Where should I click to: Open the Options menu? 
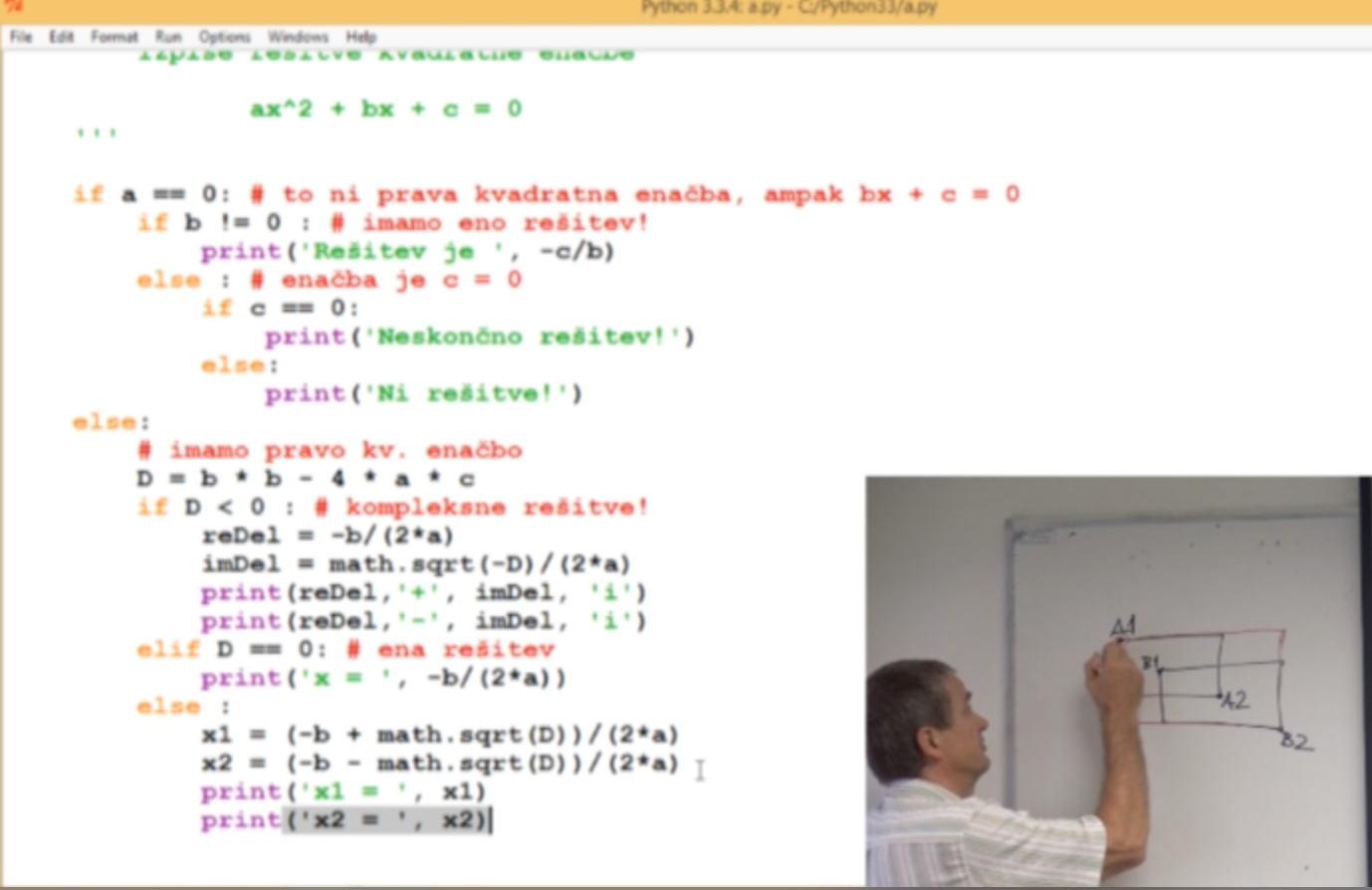[224, 37]
